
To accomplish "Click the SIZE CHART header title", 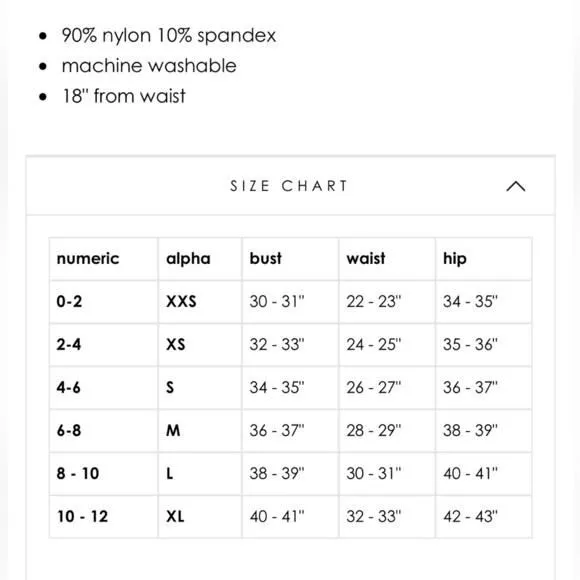I will point(289,186).
